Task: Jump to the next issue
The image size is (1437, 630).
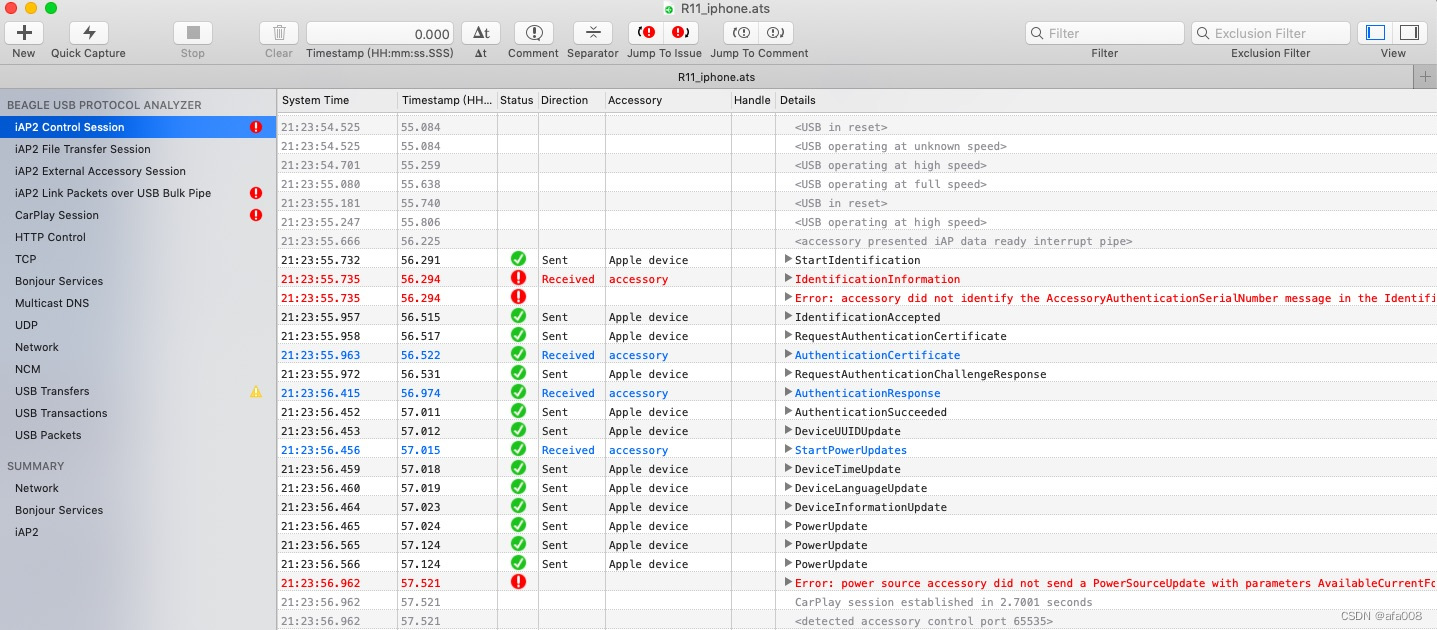Action: [x=683, y=33]
